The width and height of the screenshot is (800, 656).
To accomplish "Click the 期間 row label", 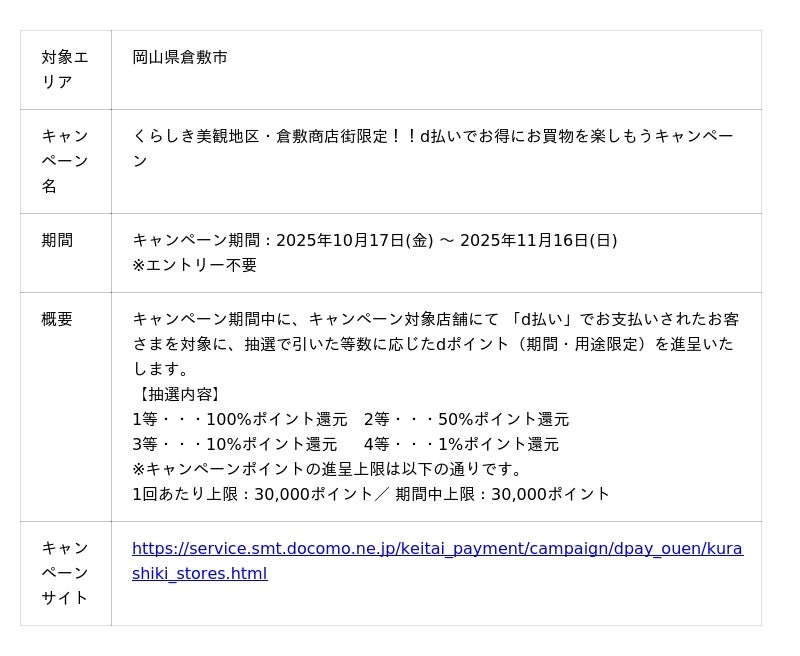I will point(57,240).
